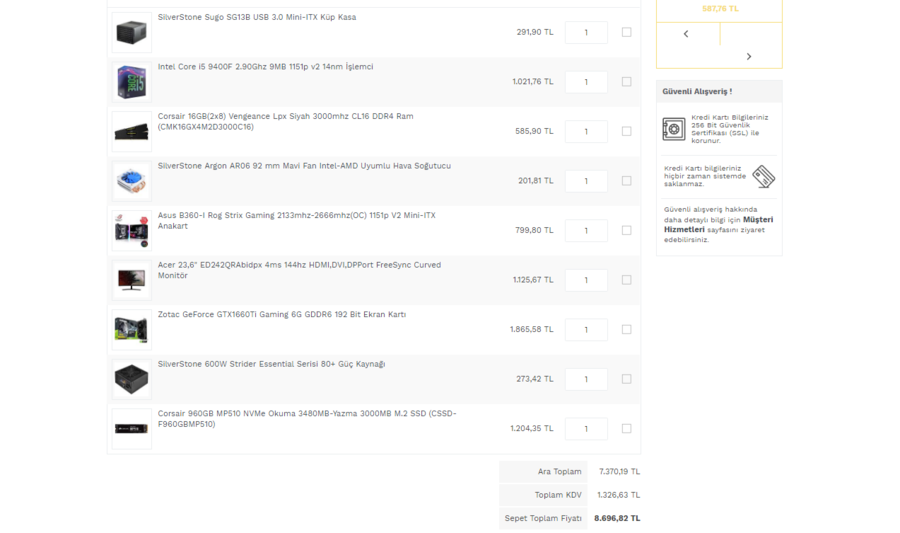Click the 273,42 TL power supply price

click(x=535, y=379)
